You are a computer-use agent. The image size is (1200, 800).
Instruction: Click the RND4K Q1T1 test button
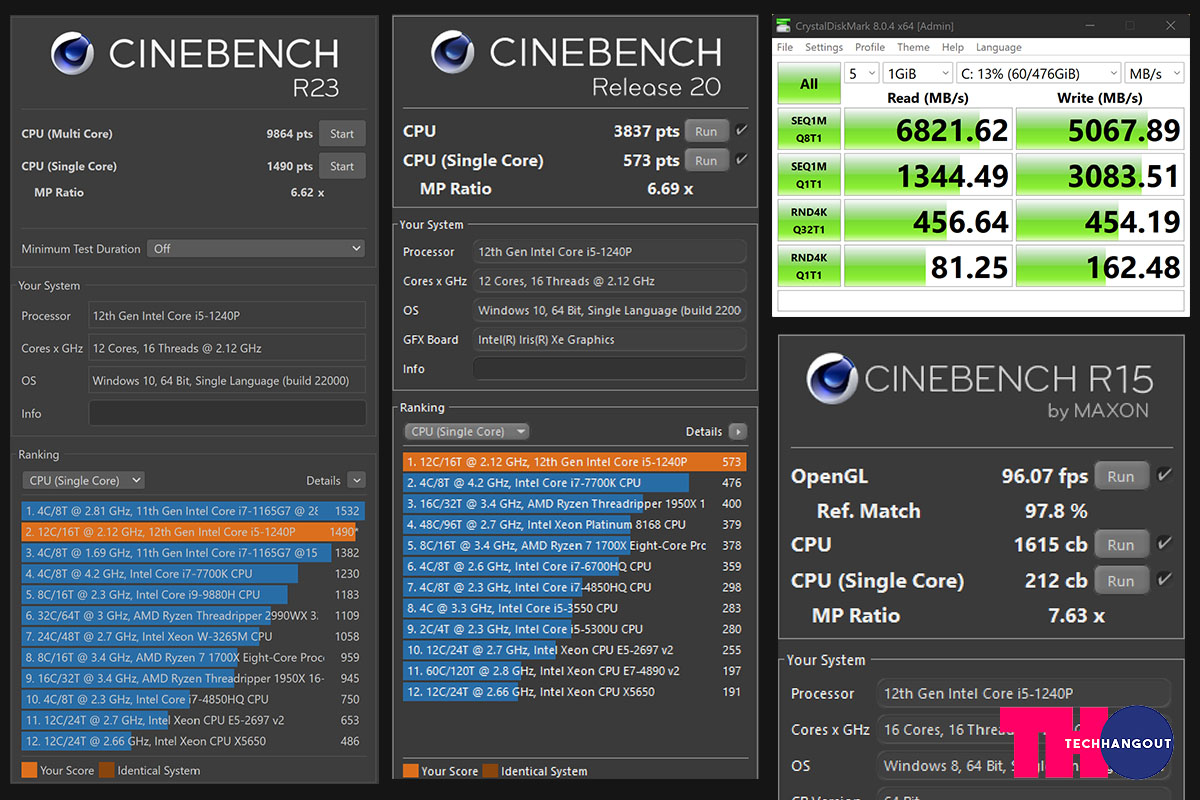pyautogui.click(x=809, y=267)
